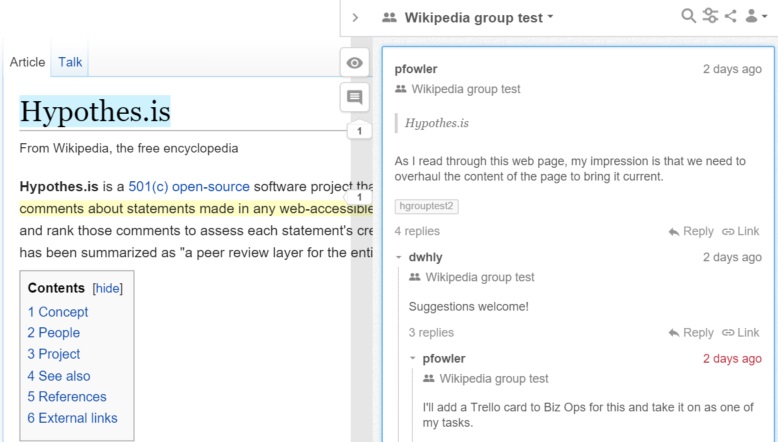Click the hgrouptest2 tag
Image resolution: width=778 pixels, height=442 pixels.
(426, 206)
